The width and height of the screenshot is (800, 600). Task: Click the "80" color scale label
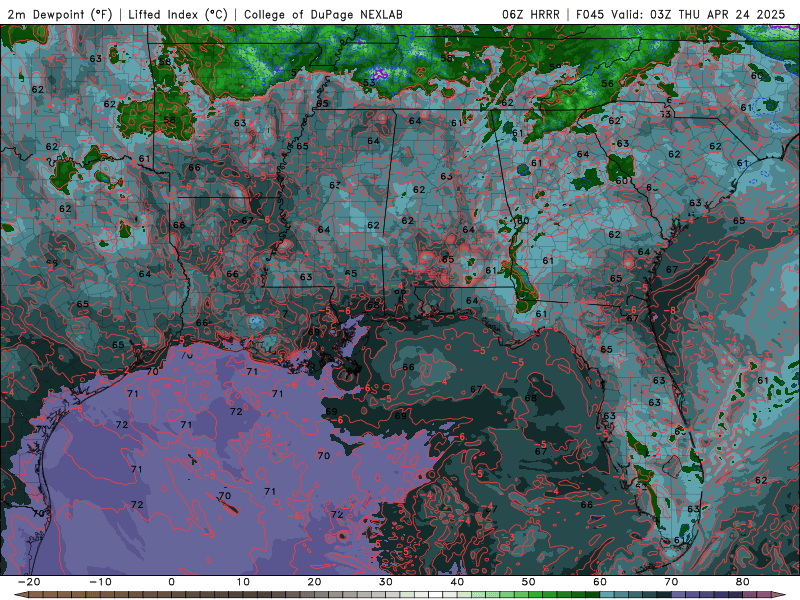[x=743, y=582]
